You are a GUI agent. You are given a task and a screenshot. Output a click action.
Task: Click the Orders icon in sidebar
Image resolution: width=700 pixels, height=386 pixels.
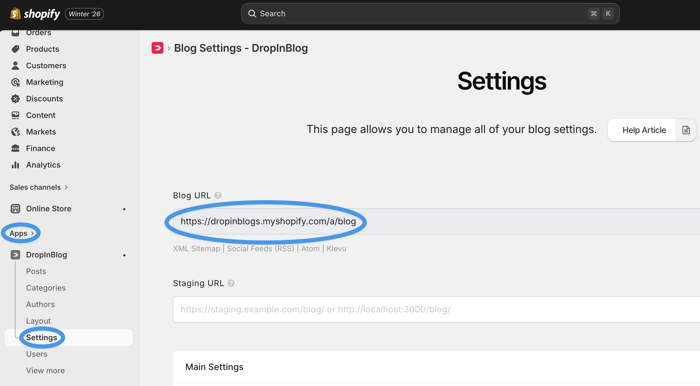click(16, 33)
